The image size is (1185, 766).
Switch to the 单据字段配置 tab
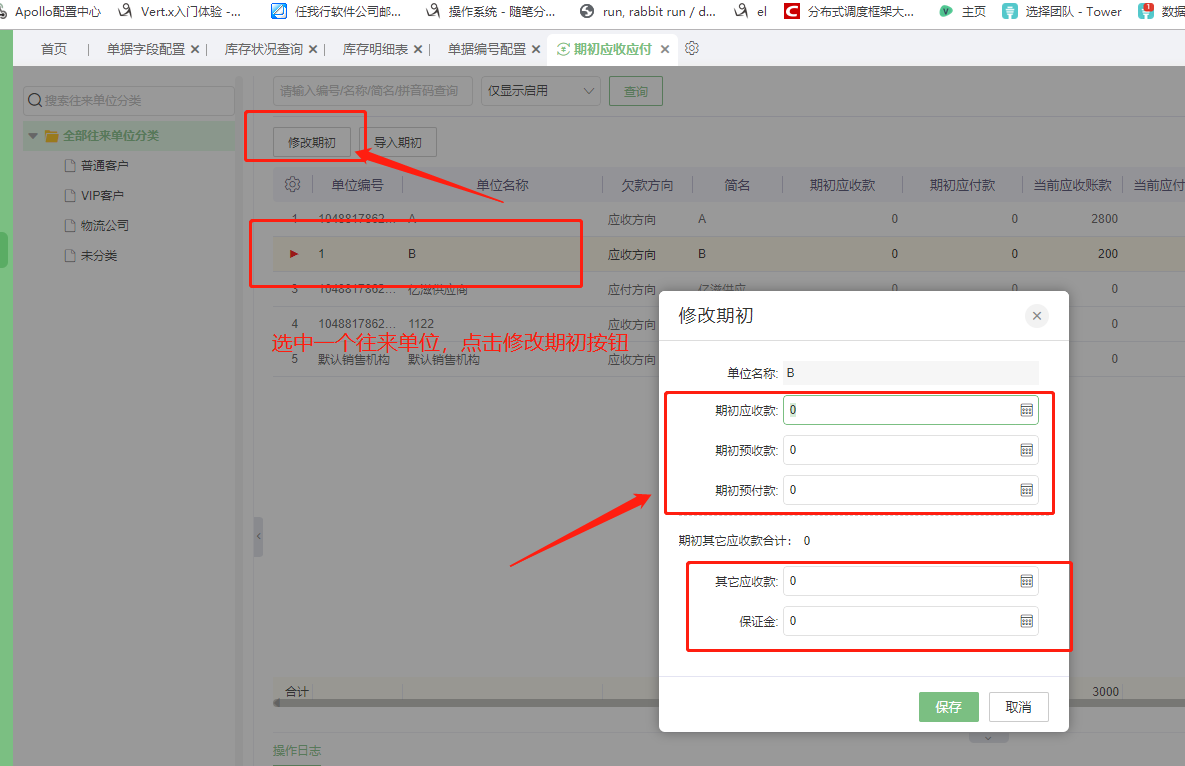coord(146,49)
